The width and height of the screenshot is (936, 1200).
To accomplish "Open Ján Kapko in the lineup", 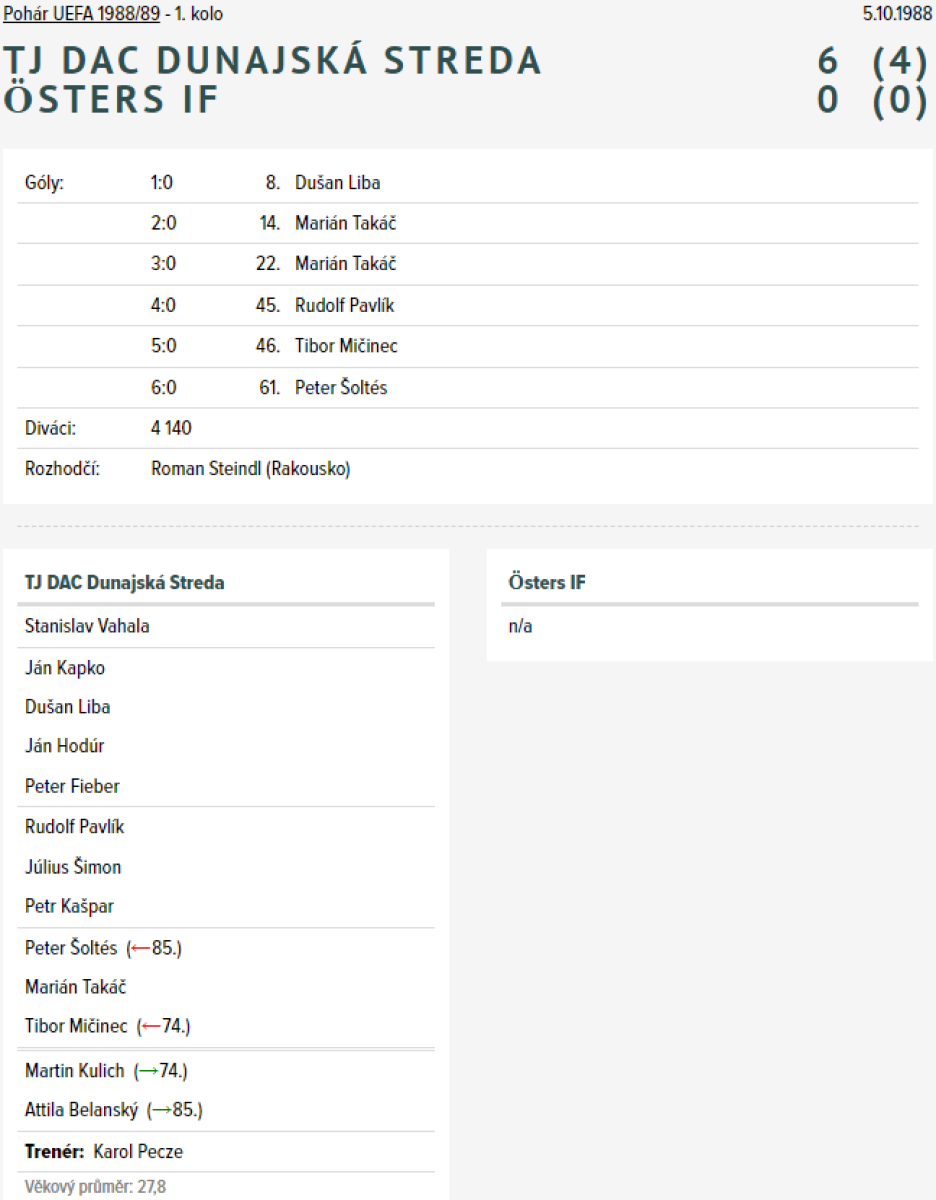I will pyautogui.click(x=65, y=668).
